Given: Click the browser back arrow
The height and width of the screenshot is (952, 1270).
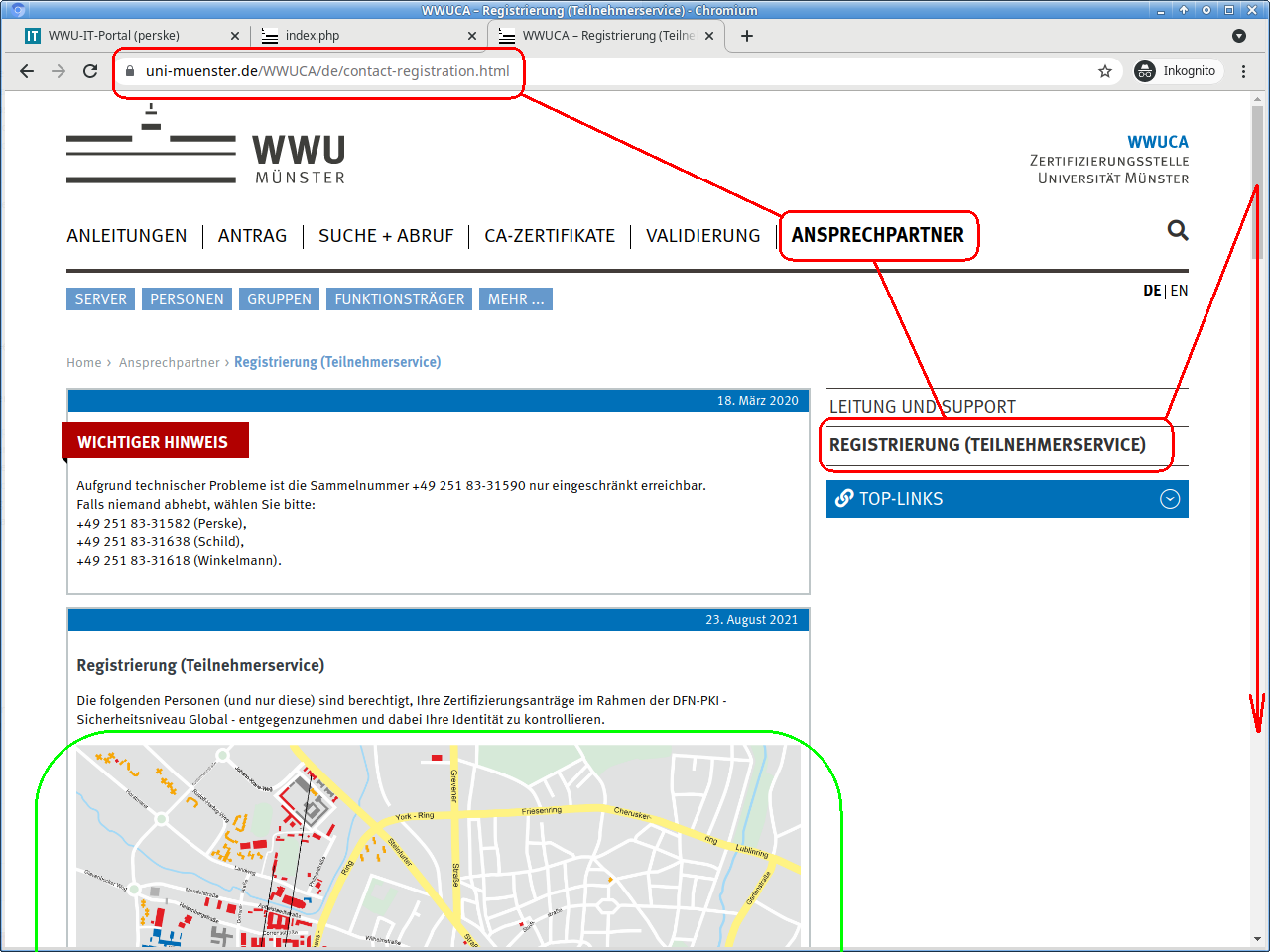Looking at the screenshot, I should coord(27,71).
